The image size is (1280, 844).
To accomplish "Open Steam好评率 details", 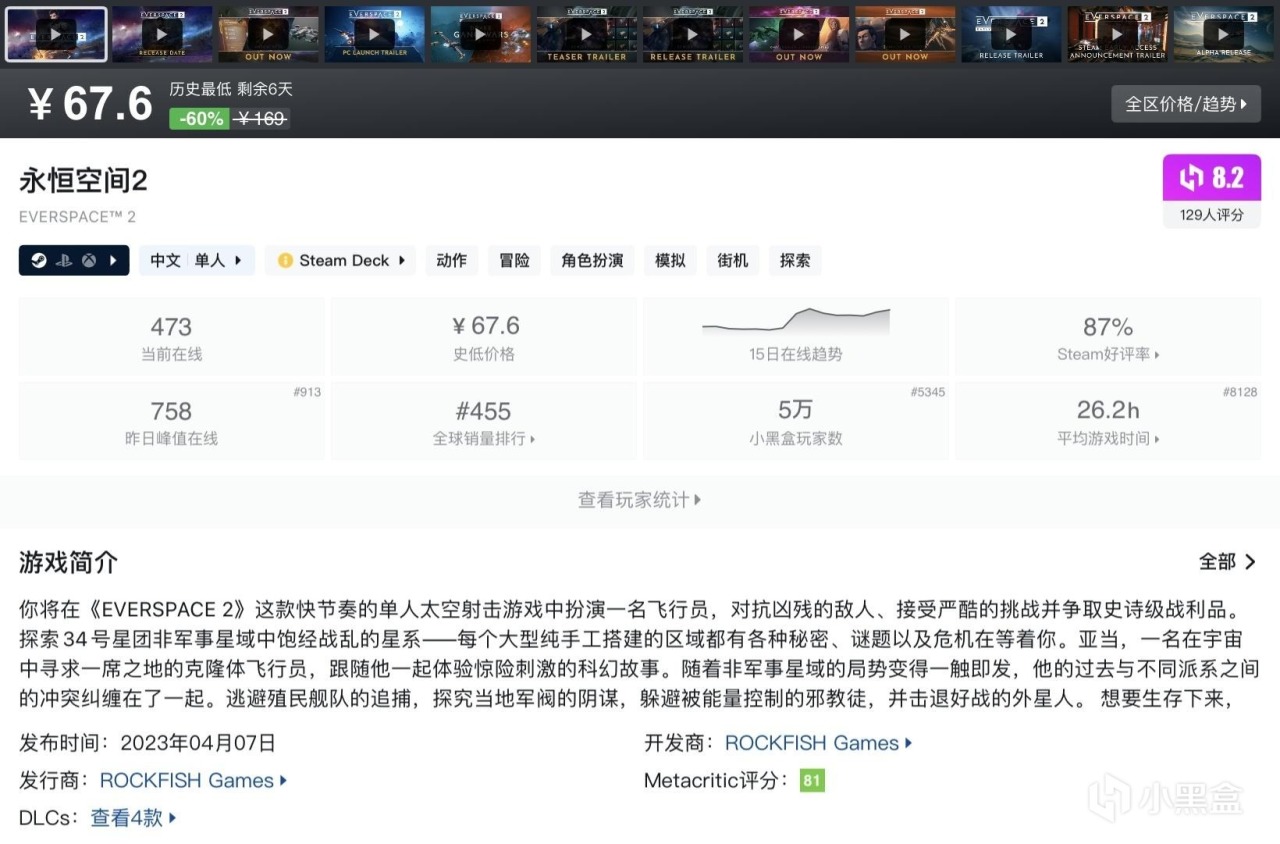I will [1108, 354].
